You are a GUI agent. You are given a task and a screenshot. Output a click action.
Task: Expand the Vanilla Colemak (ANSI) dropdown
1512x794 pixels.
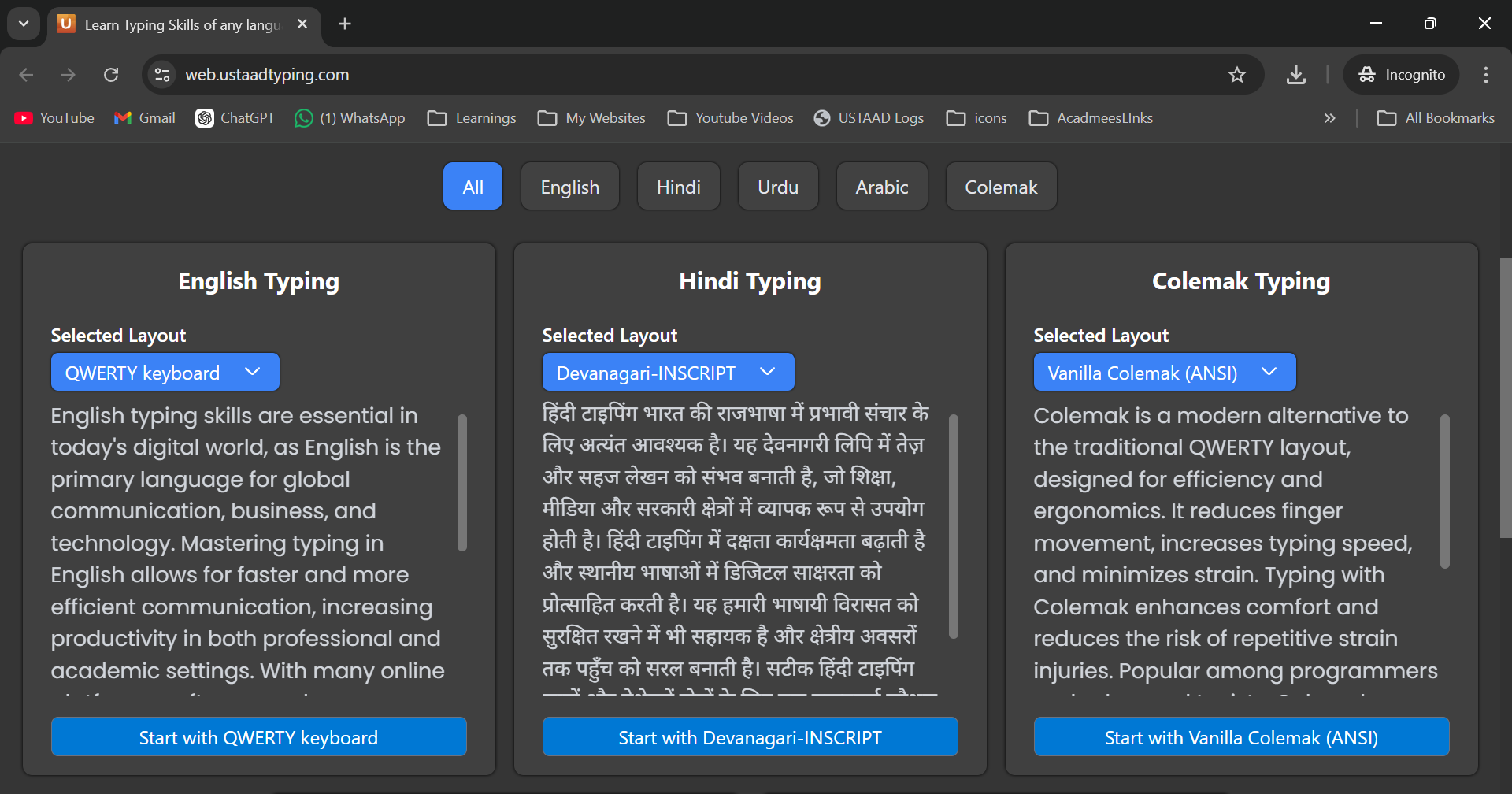click(1164, 373)
